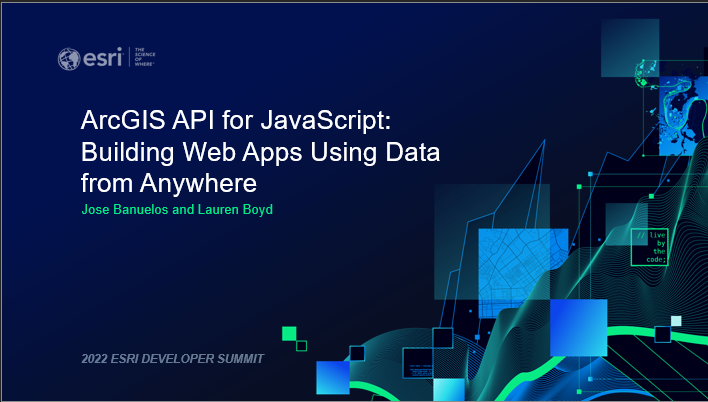Click the '2022 ESRI DEVELOPER SUMMIT' footer text
This screenshot has height=402, width=708.
(x=172, y=359)
